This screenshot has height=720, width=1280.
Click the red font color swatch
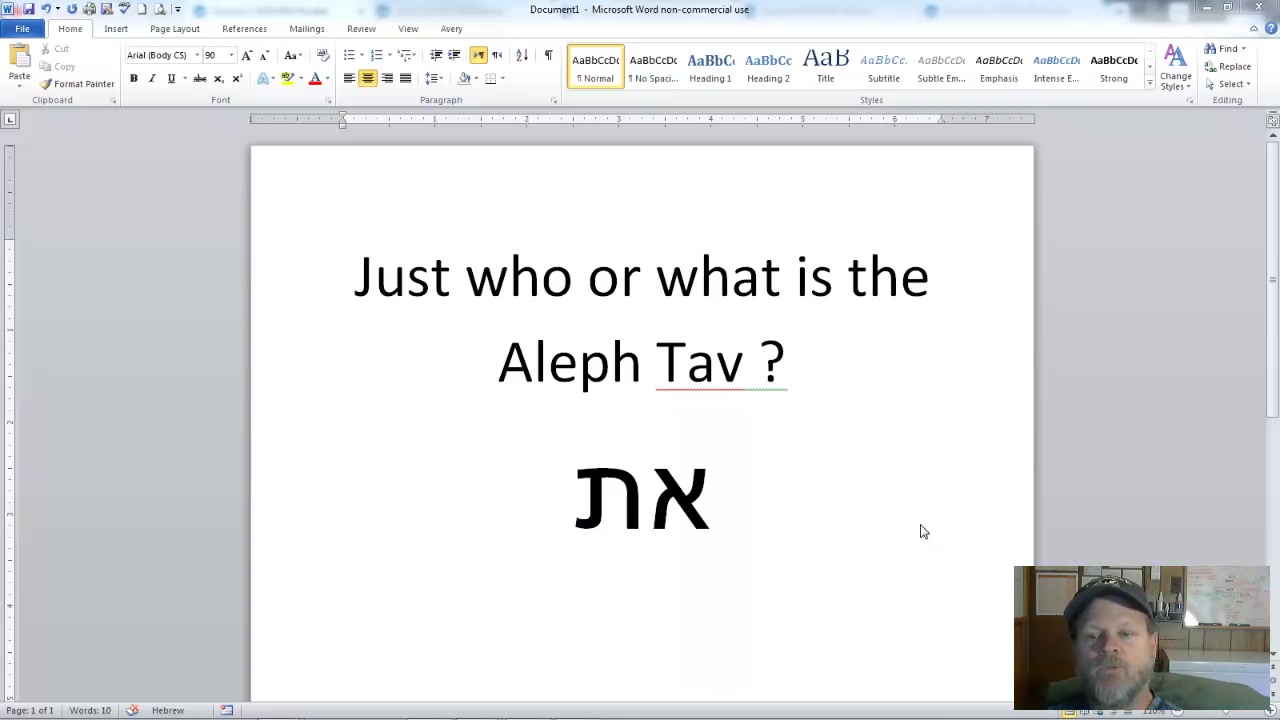(315, 78)
